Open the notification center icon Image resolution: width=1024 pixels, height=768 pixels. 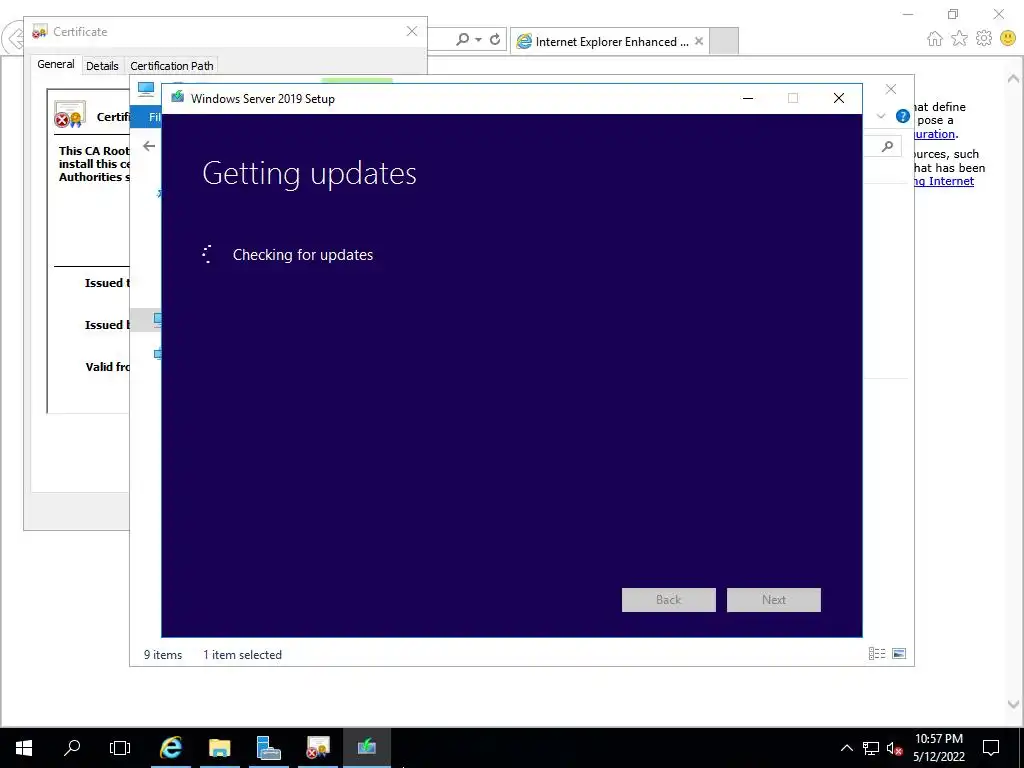[991, 748]
